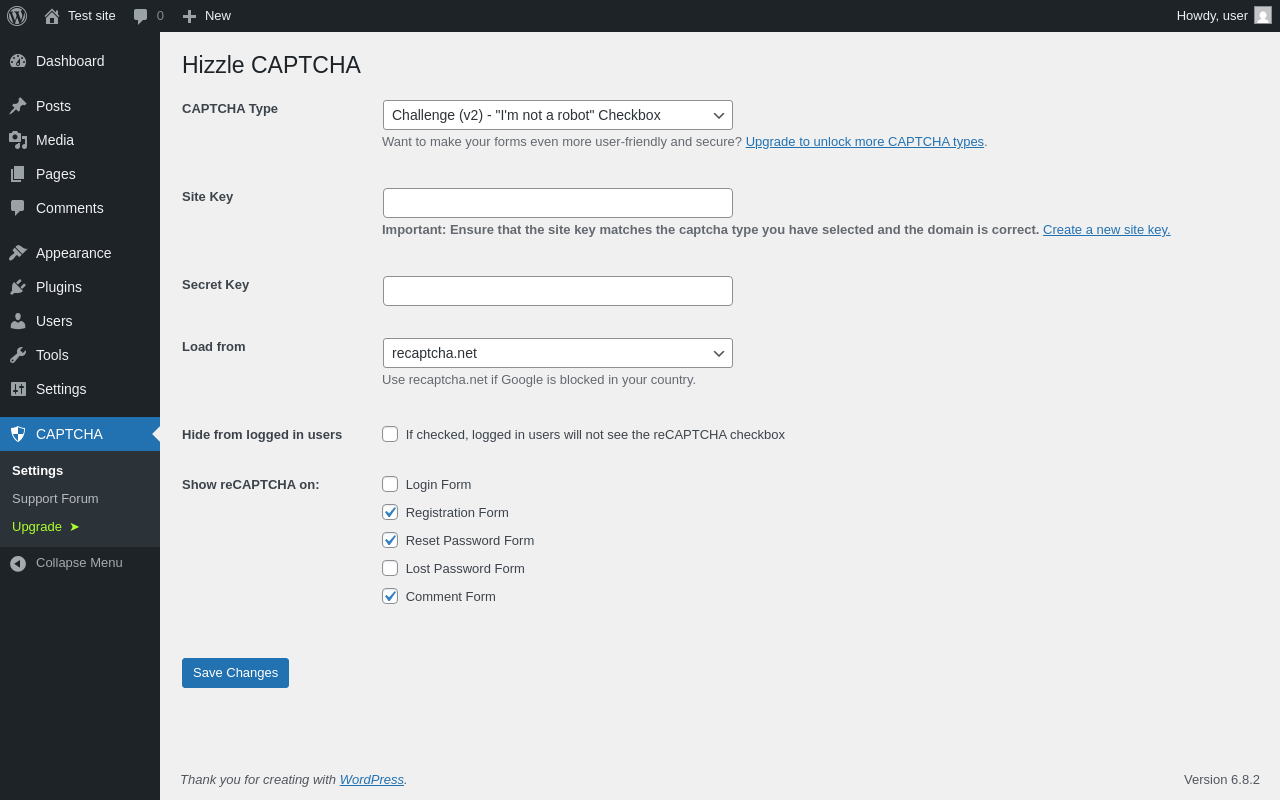
Task: Click into the Secret Key input field
Action: tap(558, 291)
